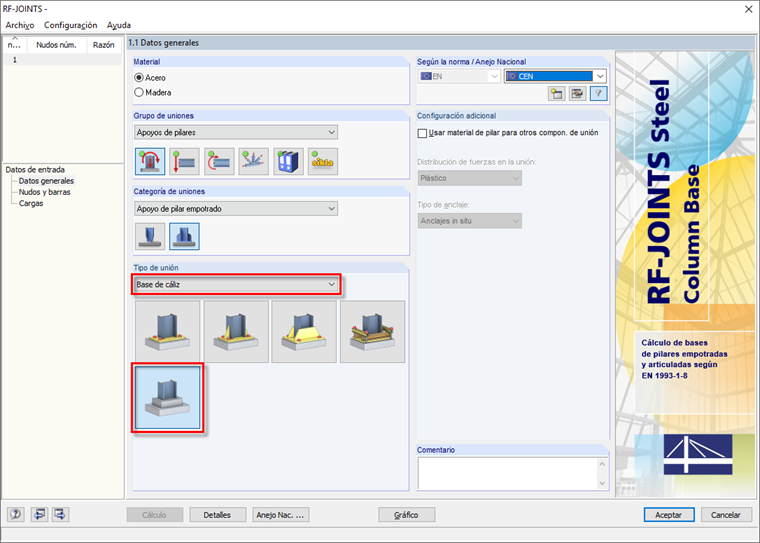Choose the pocket foundation joint type thumbnail
The width and height of the screenshot is (760, 543).
(167, 398)
